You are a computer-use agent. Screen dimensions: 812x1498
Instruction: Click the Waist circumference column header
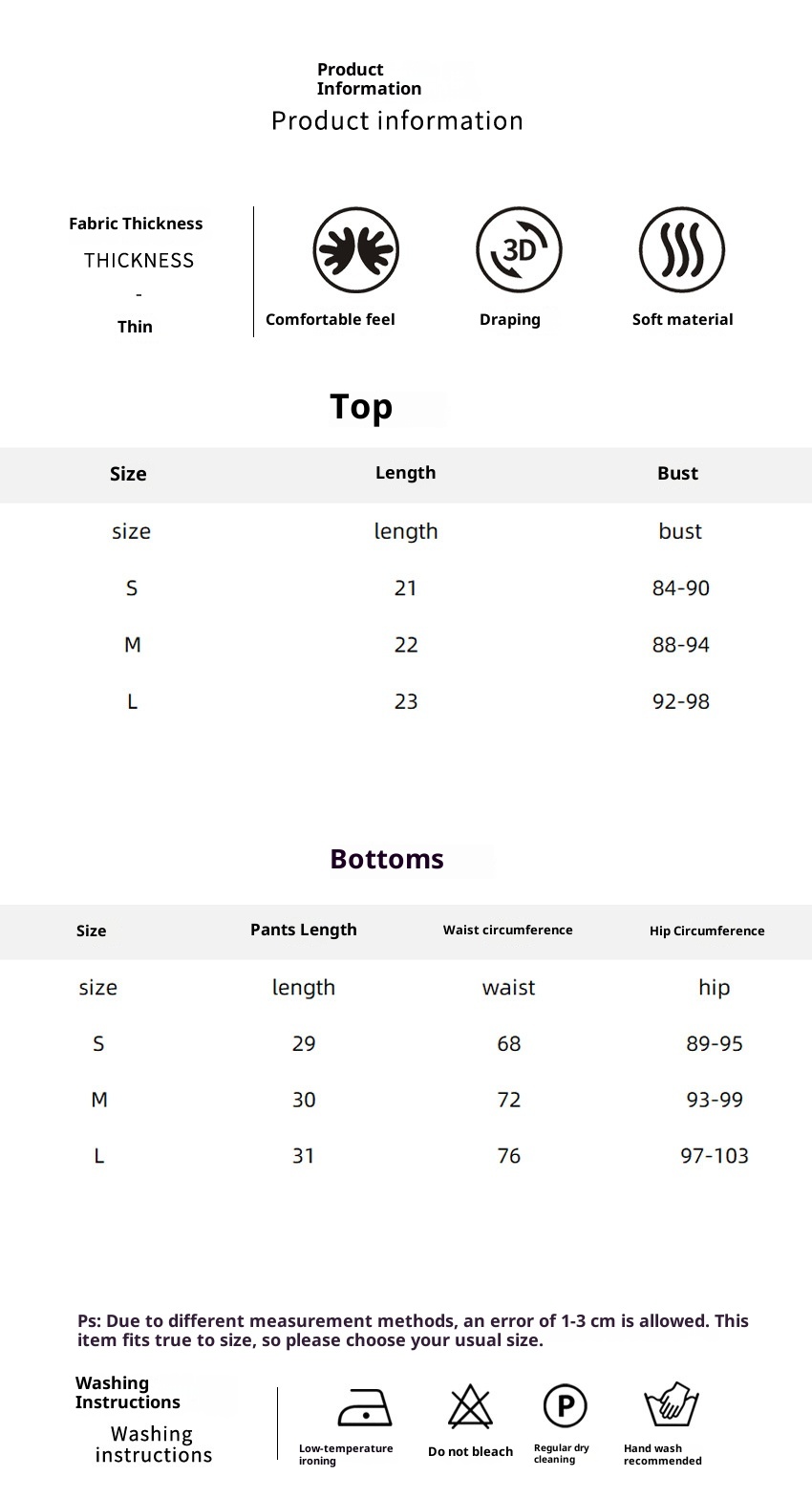[508, 930]
